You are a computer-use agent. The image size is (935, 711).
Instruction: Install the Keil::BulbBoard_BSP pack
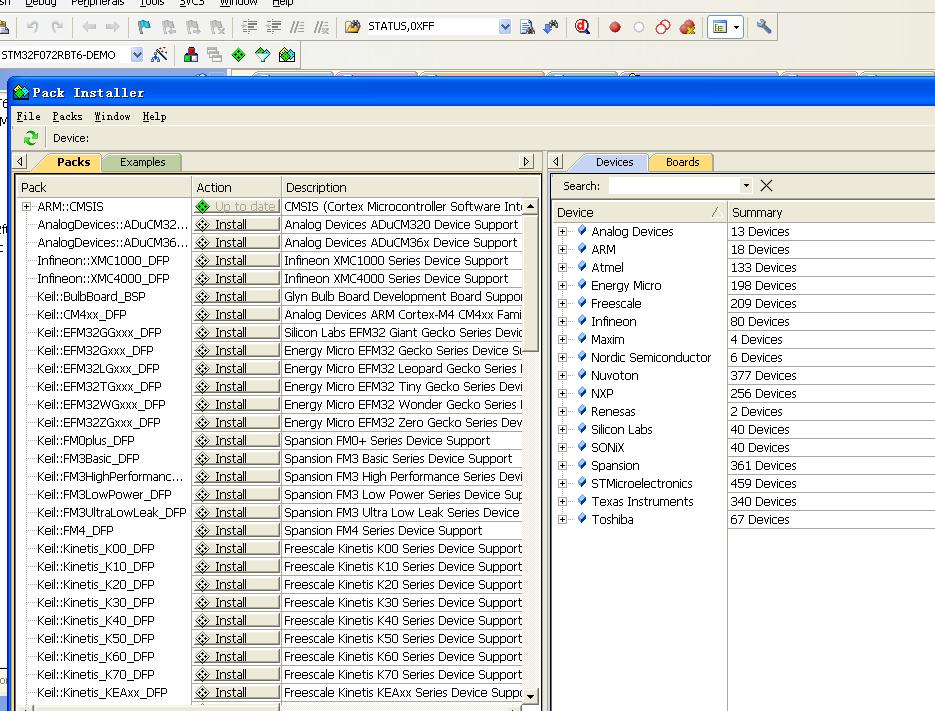point(236,296)
